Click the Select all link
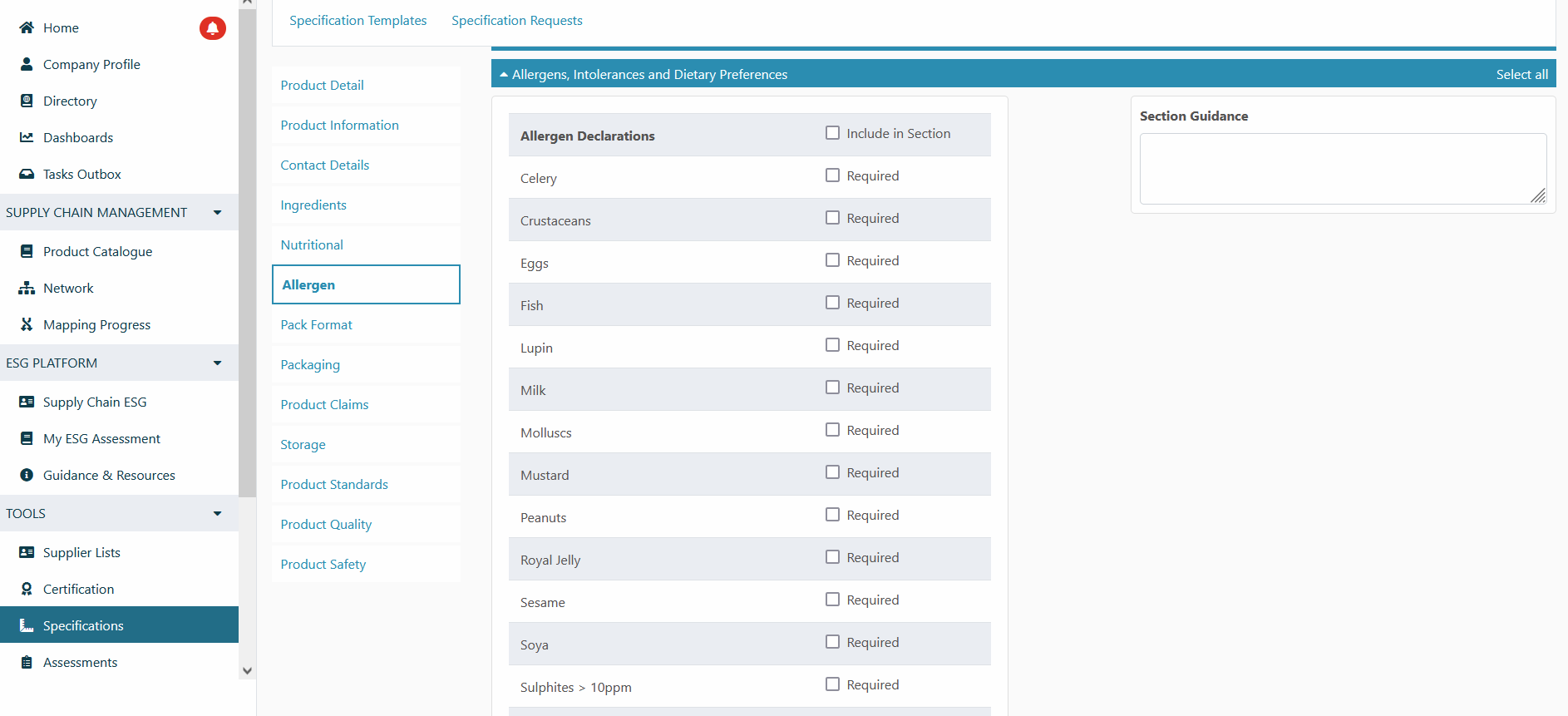Viewport: 1568px width, 716px height. click(1521, 74)
